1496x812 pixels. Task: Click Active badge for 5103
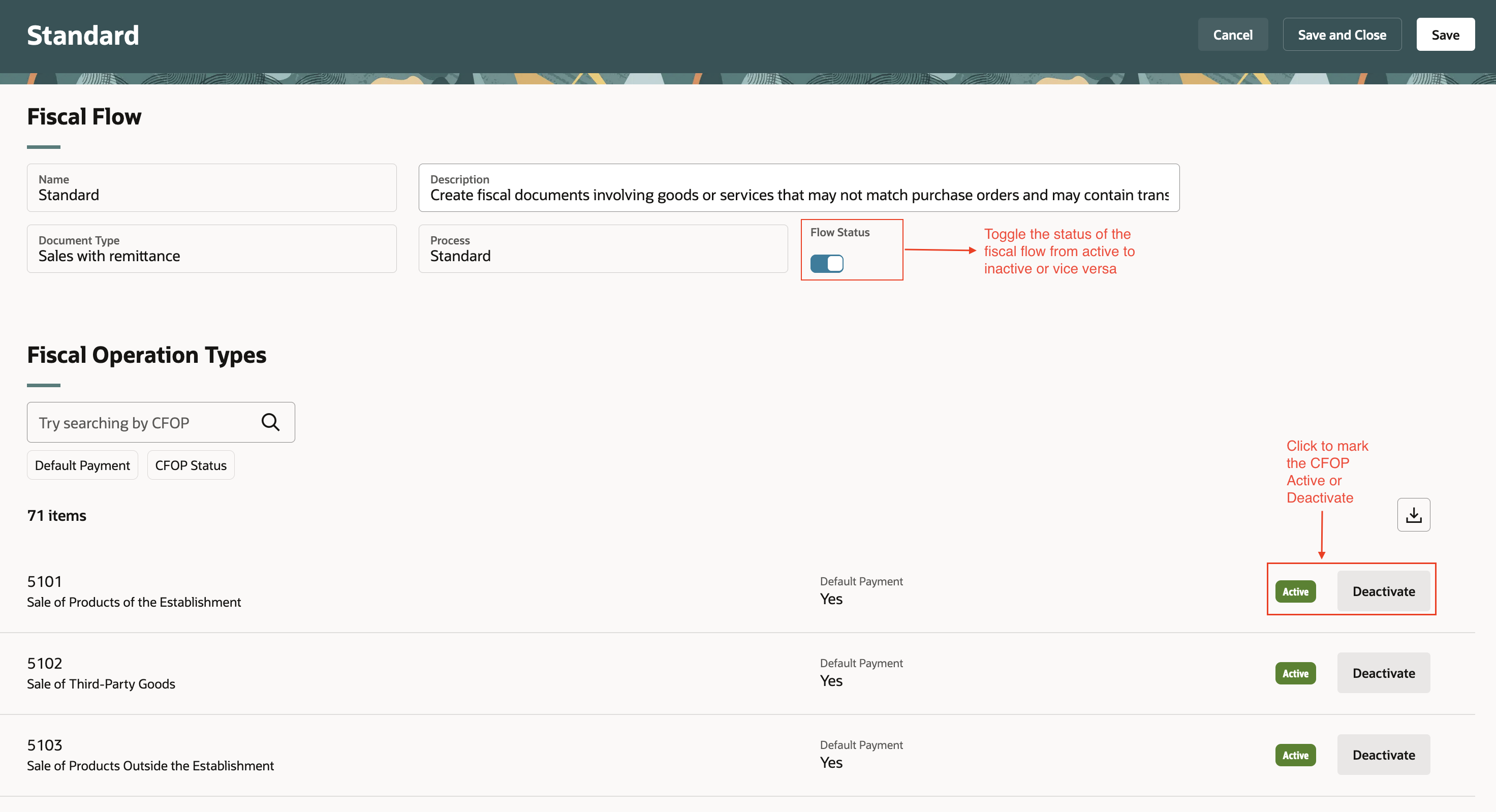1295,756
